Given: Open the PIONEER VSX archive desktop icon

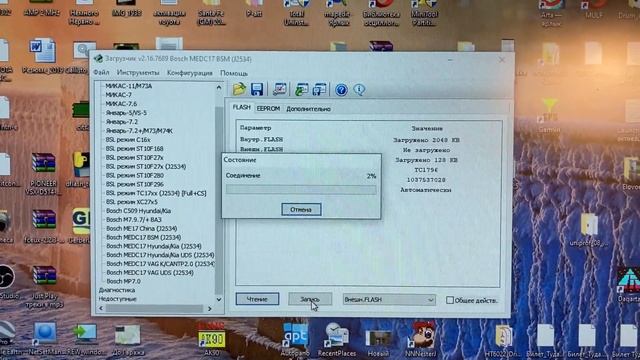Looking at the screenshot, I should tap(44, 173).
